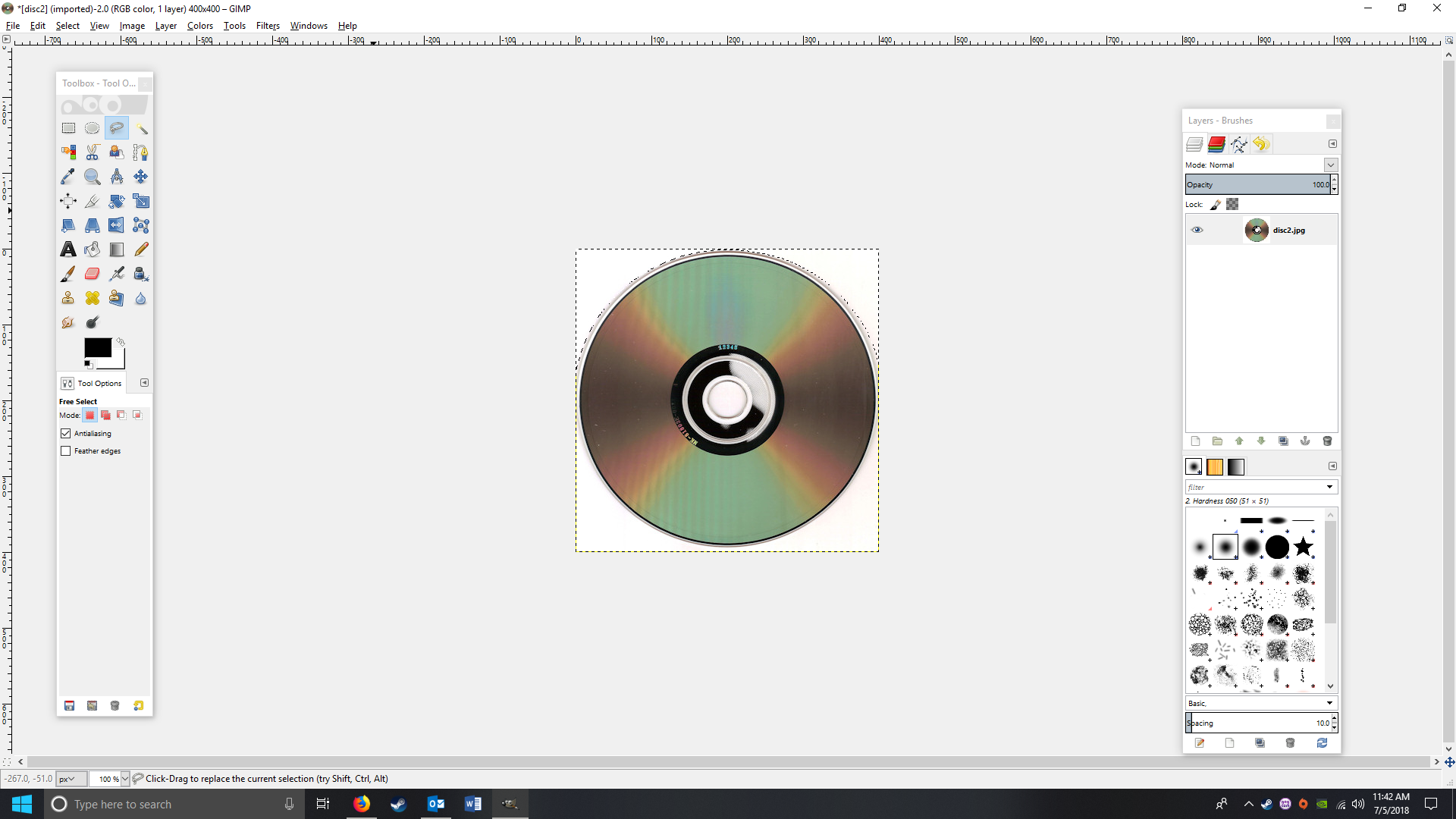
Task: Select the star brush thumbnail
Action: pyautogui.click(x=1303, y=547)
